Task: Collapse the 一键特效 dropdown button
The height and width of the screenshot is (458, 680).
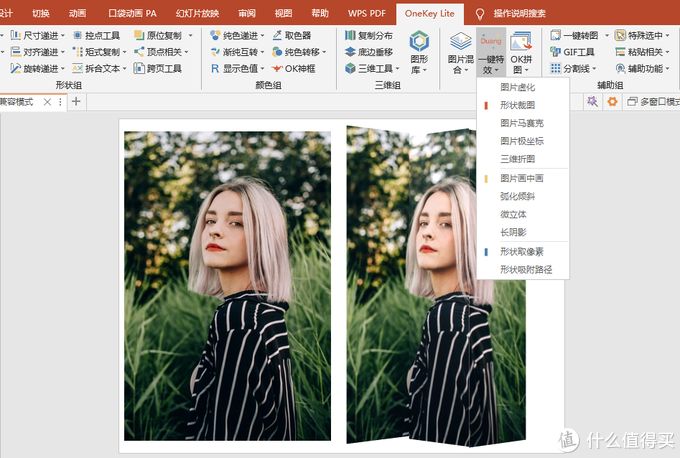Action: [491, 52]
